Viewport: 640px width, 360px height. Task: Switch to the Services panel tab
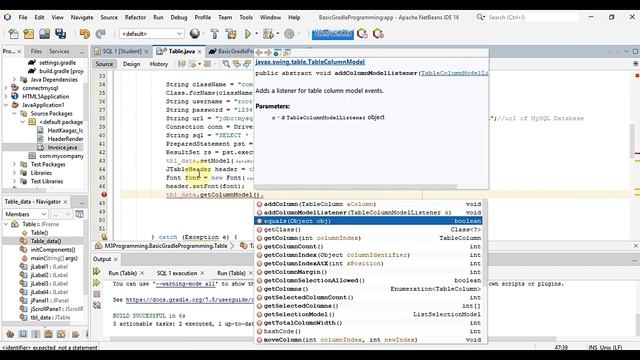pyautogui.click(x=59, y=51)
